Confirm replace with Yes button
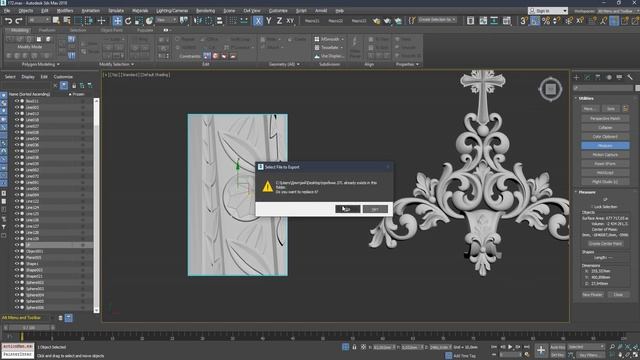The height and width of the screenshot is (360, 640). pyautogui.click(x=348, y=209)
